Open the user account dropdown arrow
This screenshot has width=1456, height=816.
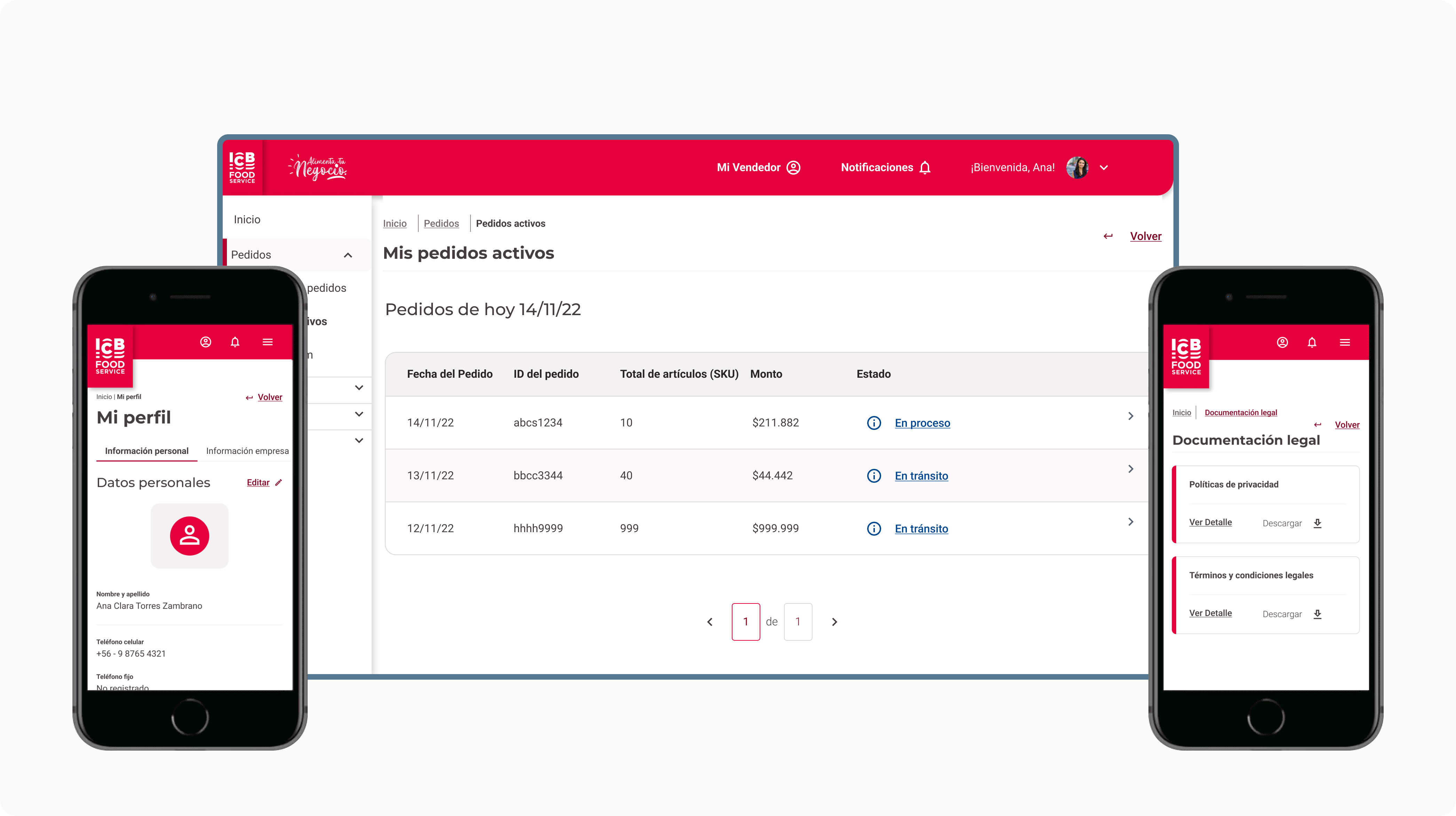point(1103,168)
